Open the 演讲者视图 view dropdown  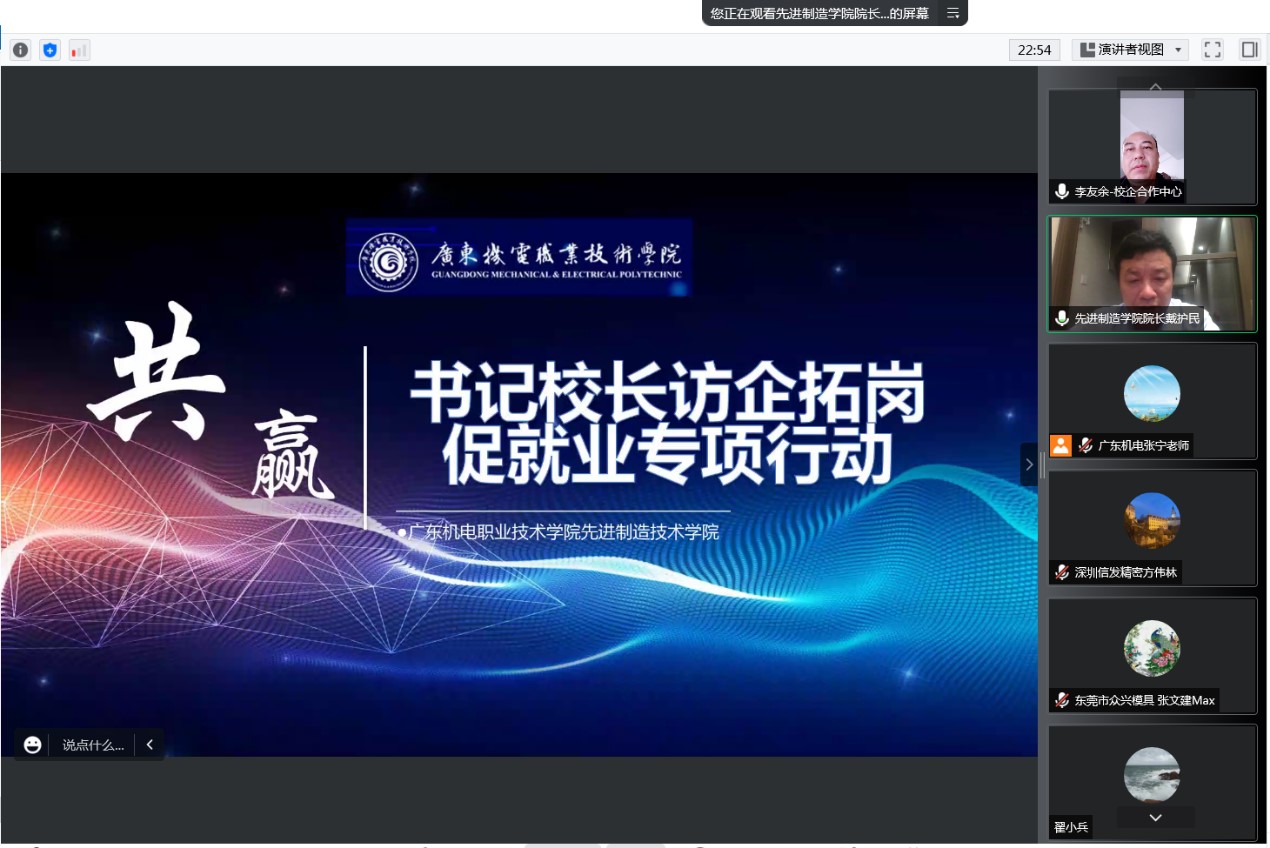[1130, 50]
